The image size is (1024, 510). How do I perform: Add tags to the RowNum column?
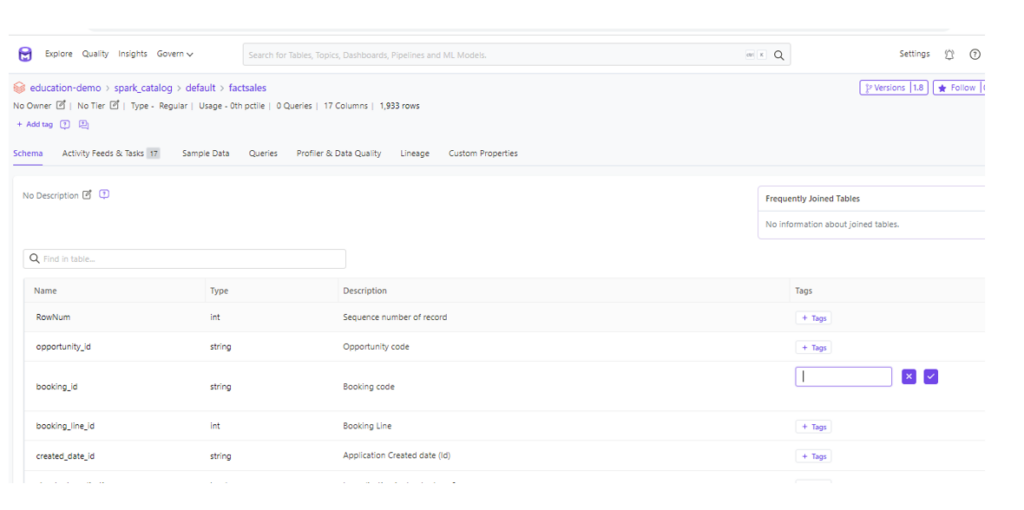[813, 318]
